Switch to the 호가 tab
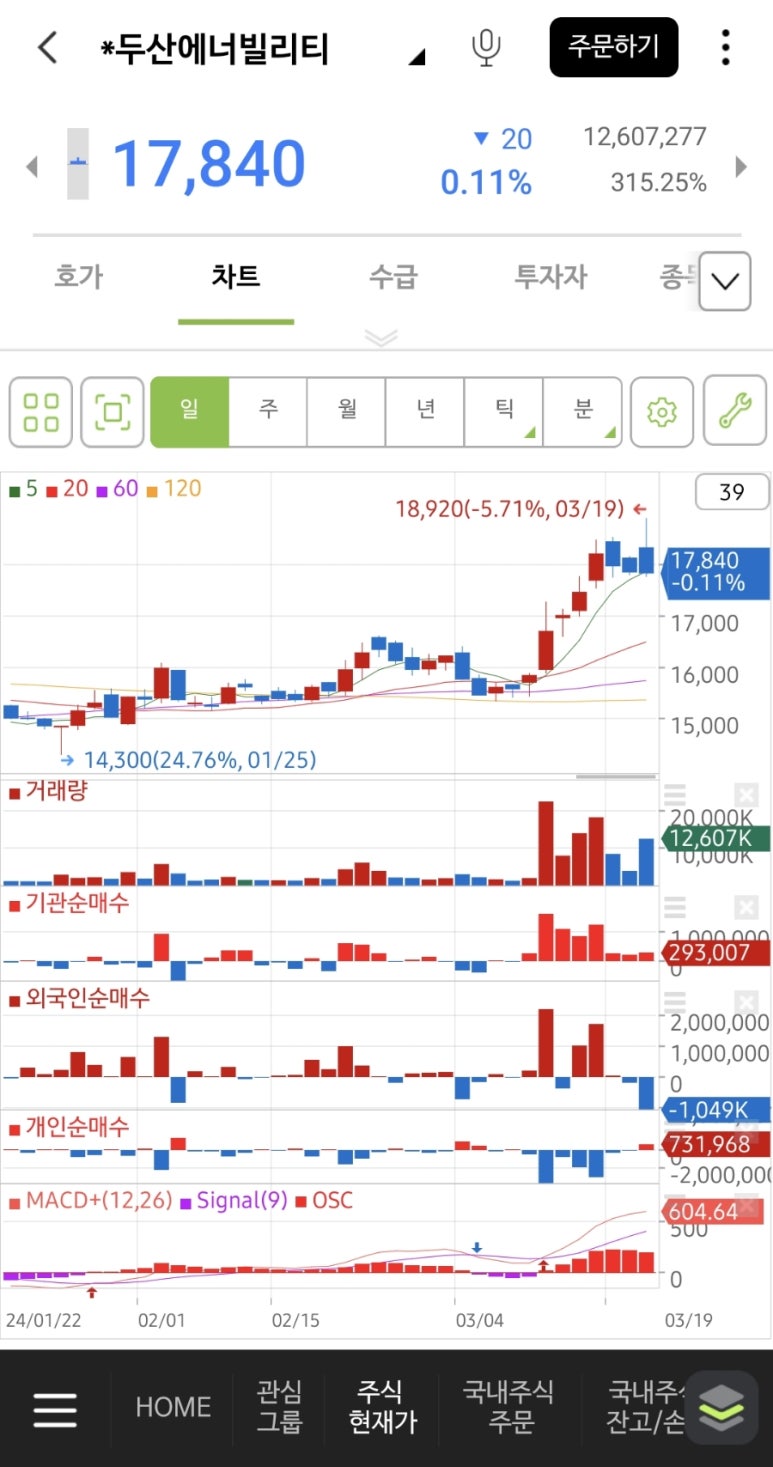This screenshot has height=1467, width=773. (78, 276)
